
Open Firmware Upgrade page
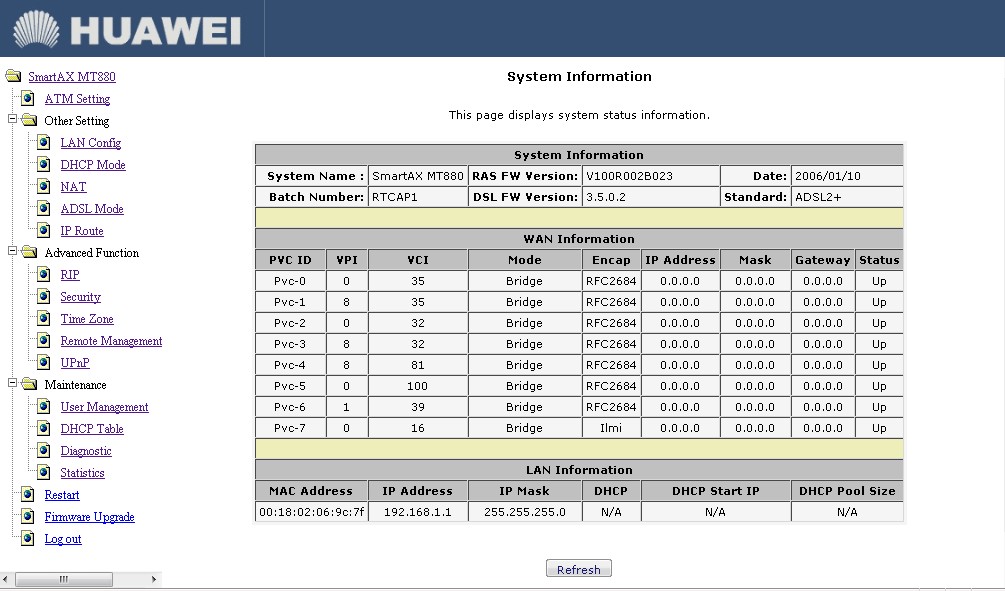tap(89, 517)
